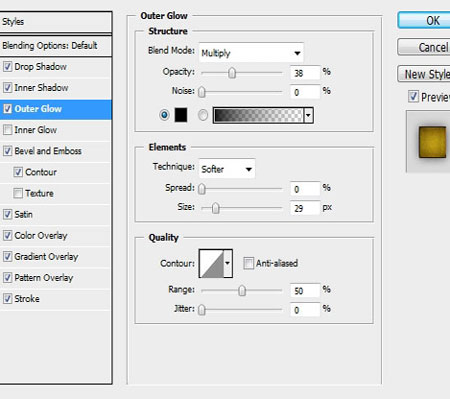450x399 pixels.
Task: Enable the Inner Glow checkbox
Action: [7, 130]
